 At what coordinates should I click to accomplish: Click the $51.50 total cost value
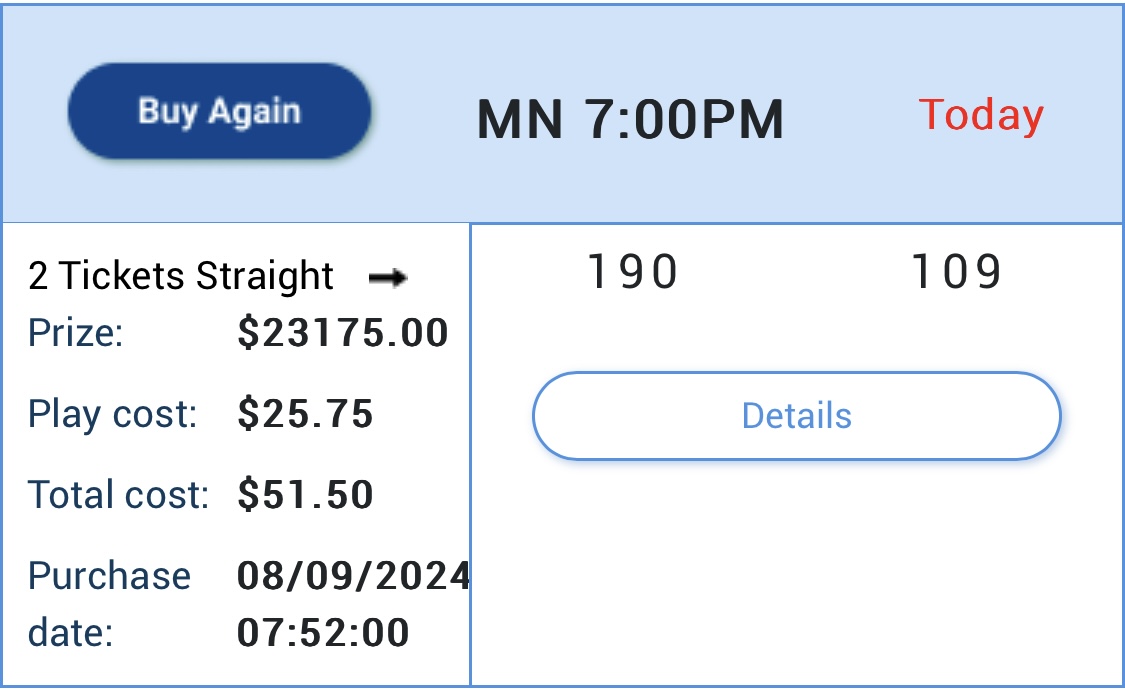305,495
